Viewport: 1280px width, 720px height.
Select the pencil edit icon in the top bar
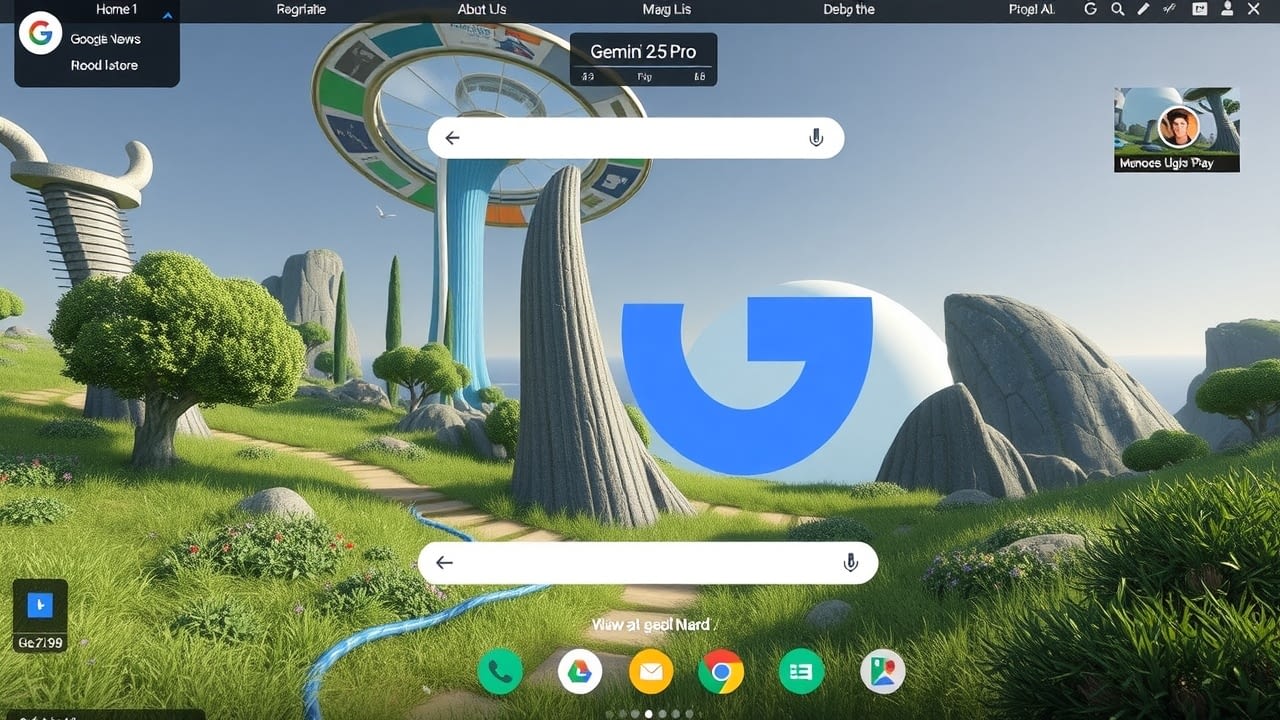pyautogui.click(x=1143, y=9)
